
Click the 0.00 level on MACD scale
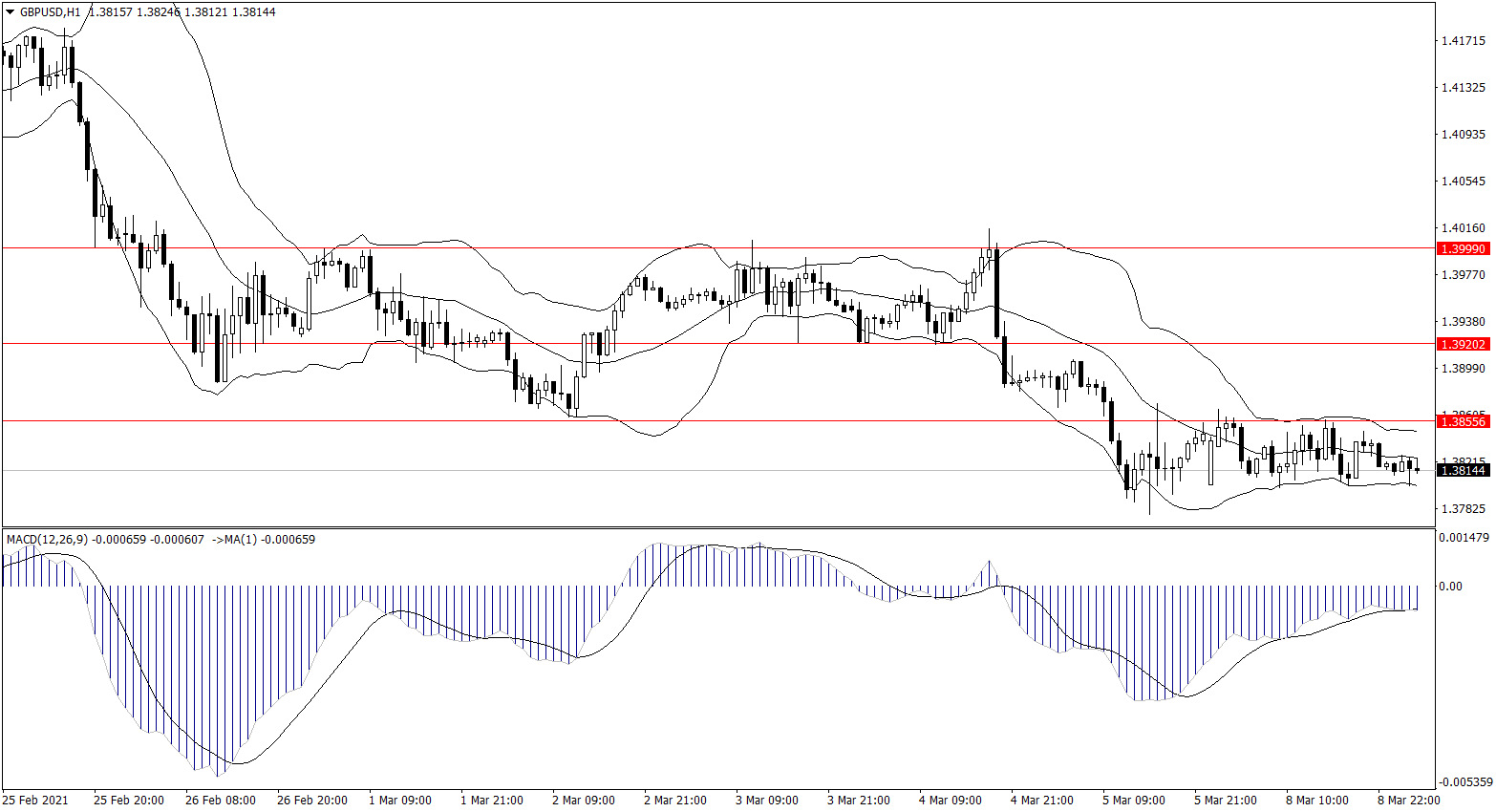[1450, 587]
